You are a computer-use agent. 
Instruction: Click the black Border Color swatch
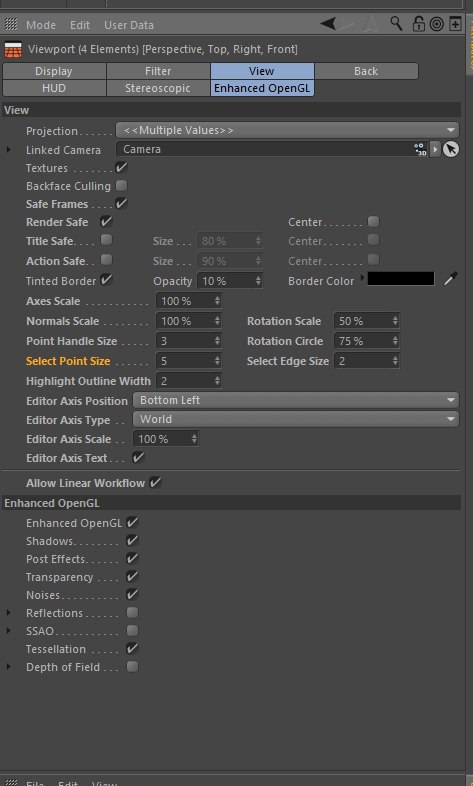coord(401,279)
